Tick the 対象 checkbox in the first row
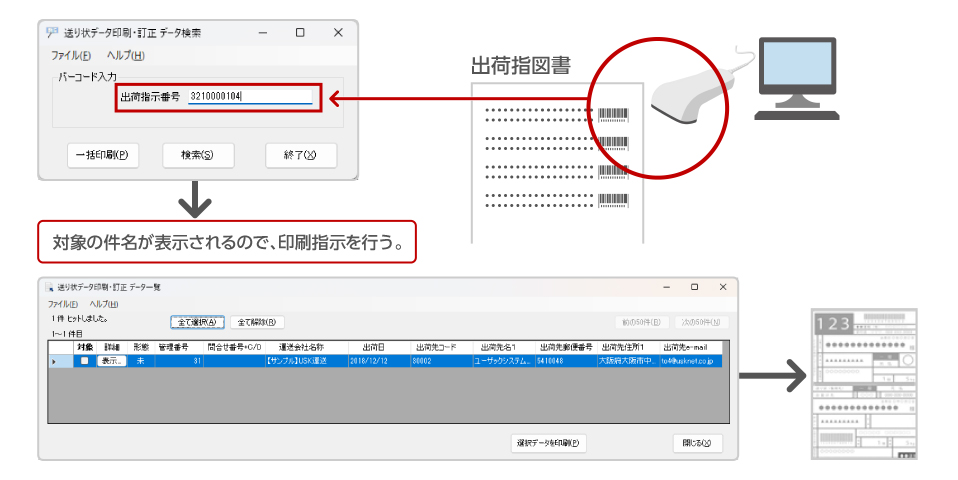 [x=85, y=361]
